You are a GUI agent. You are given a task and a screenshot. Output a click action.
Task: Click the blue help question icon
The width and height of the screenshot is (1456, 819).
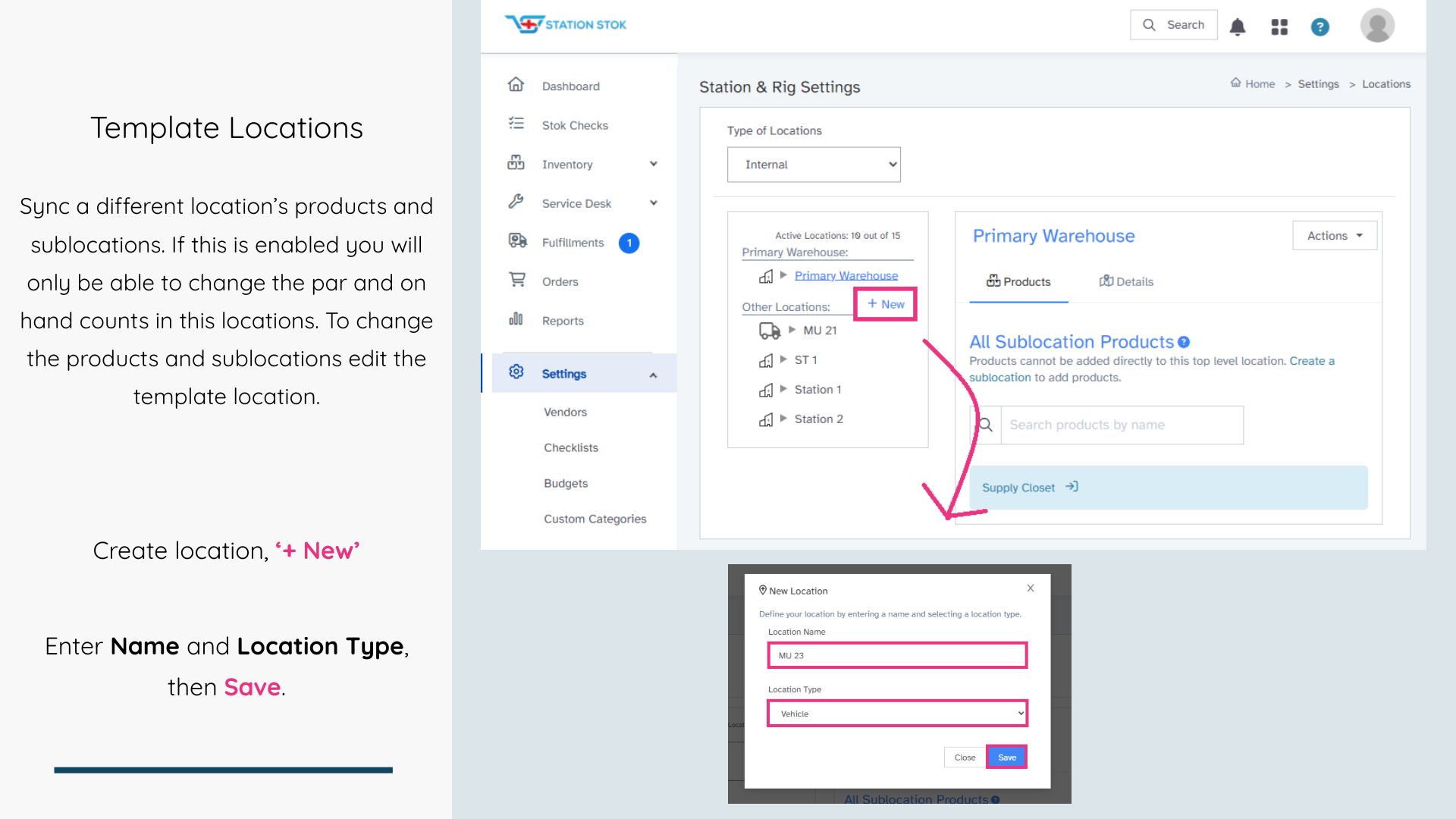pyautogui.click(x=1319, y=27)
